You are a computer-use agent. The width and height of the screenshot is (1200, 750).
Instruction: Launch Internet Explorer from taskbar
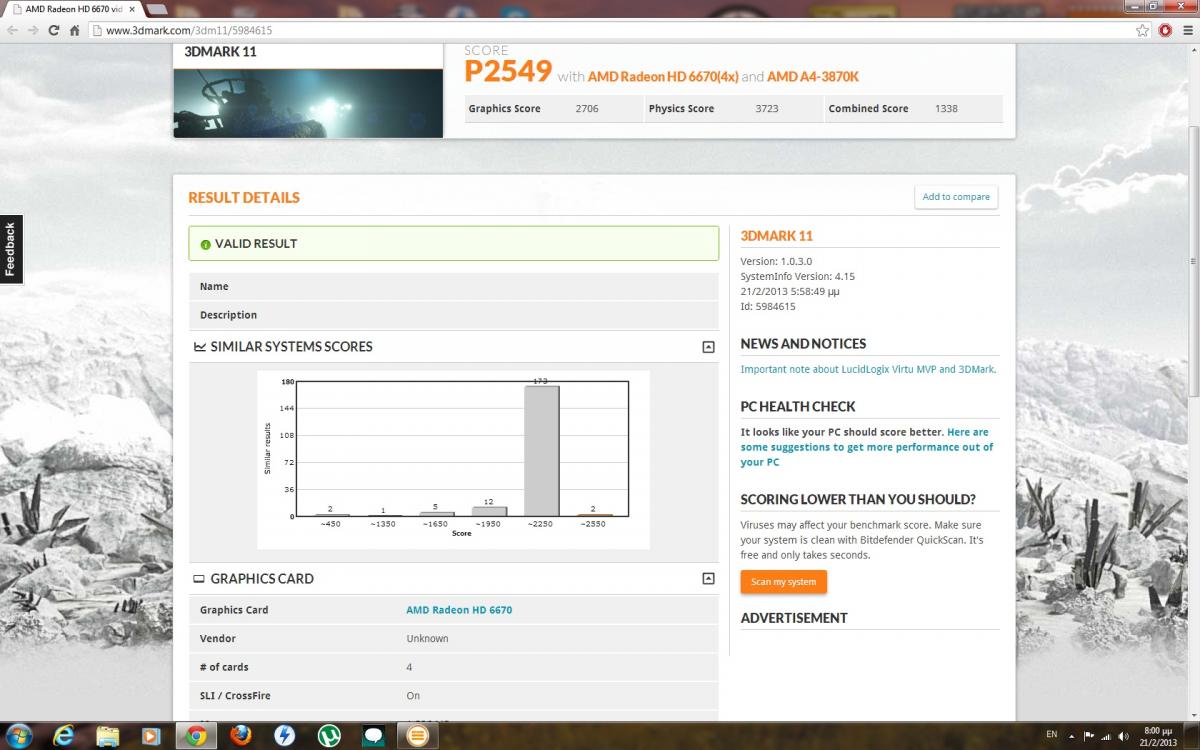coord(64,736)
